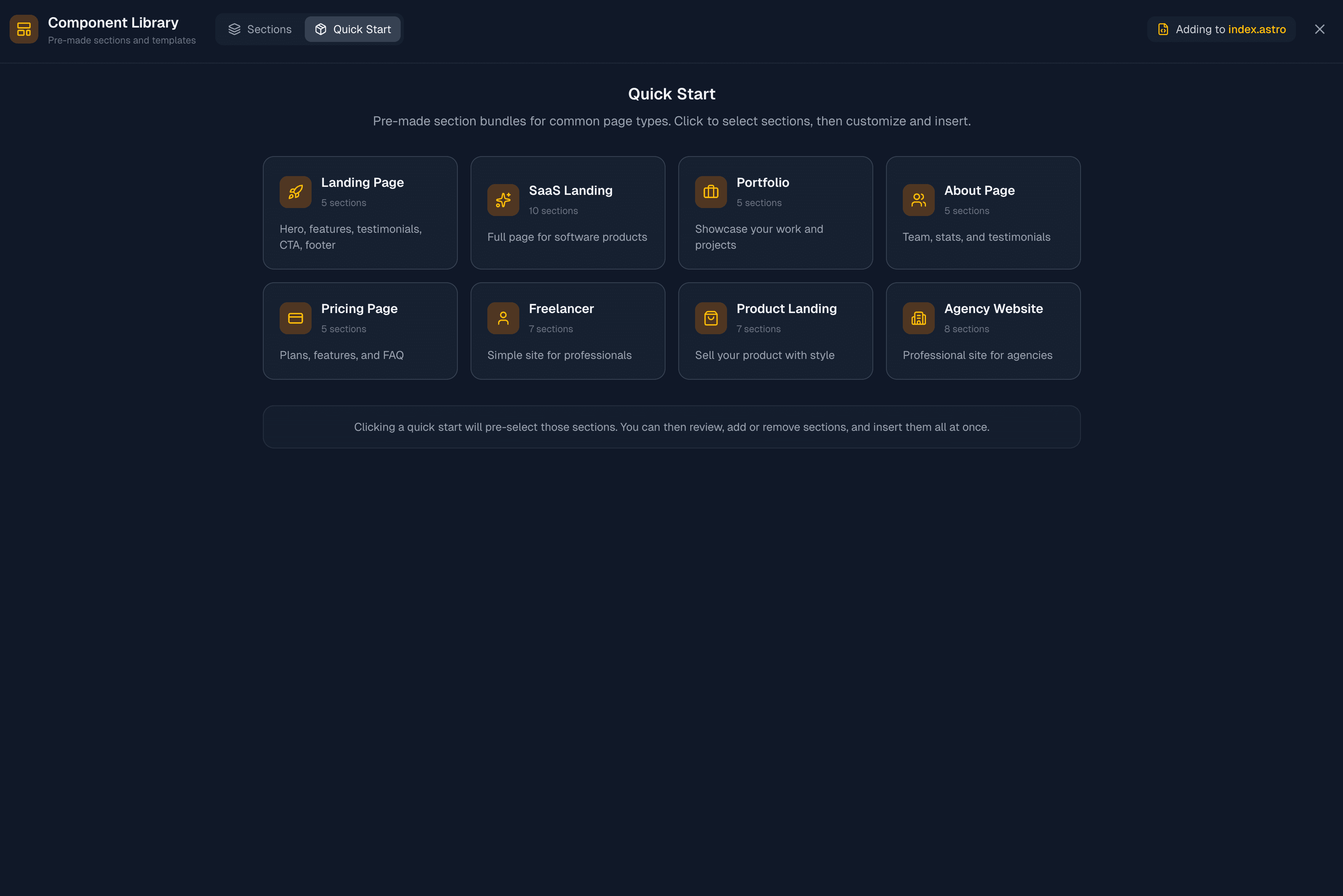Click the sparkles icon on SaaS Landing

pos(503,200)
